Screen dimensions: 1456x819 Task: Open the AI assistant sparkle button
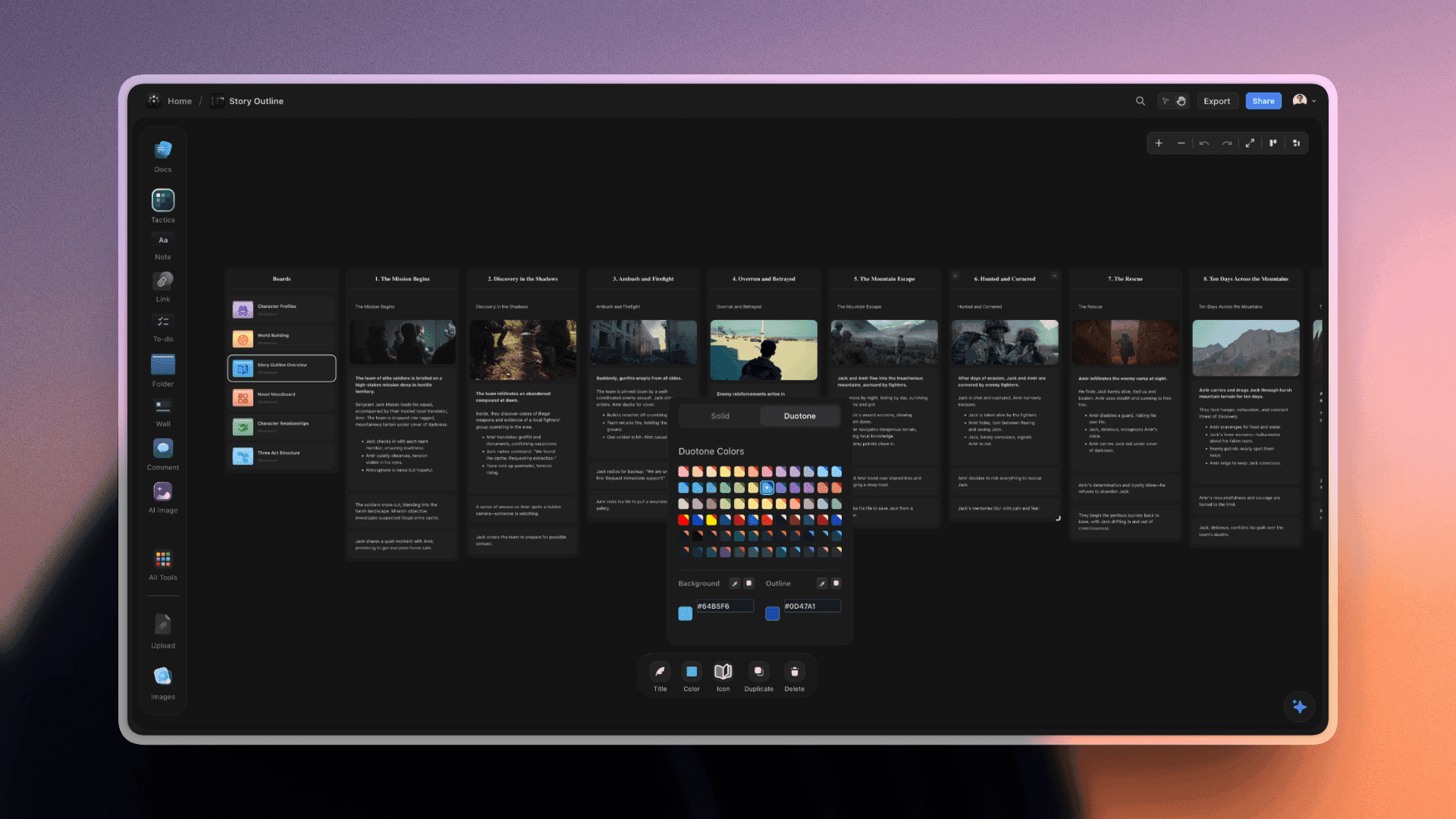pos(1299,707)
